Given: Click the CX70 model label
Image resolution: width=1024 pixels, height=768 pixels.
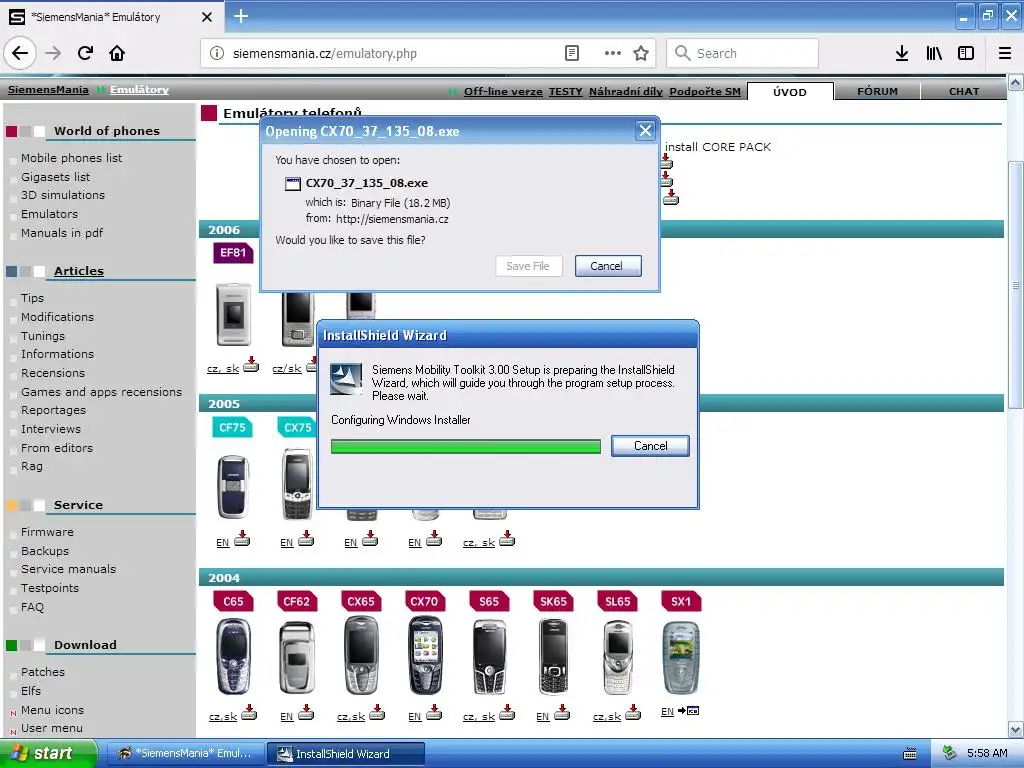Looking at the screenshot, I should [x=424, y=601].
